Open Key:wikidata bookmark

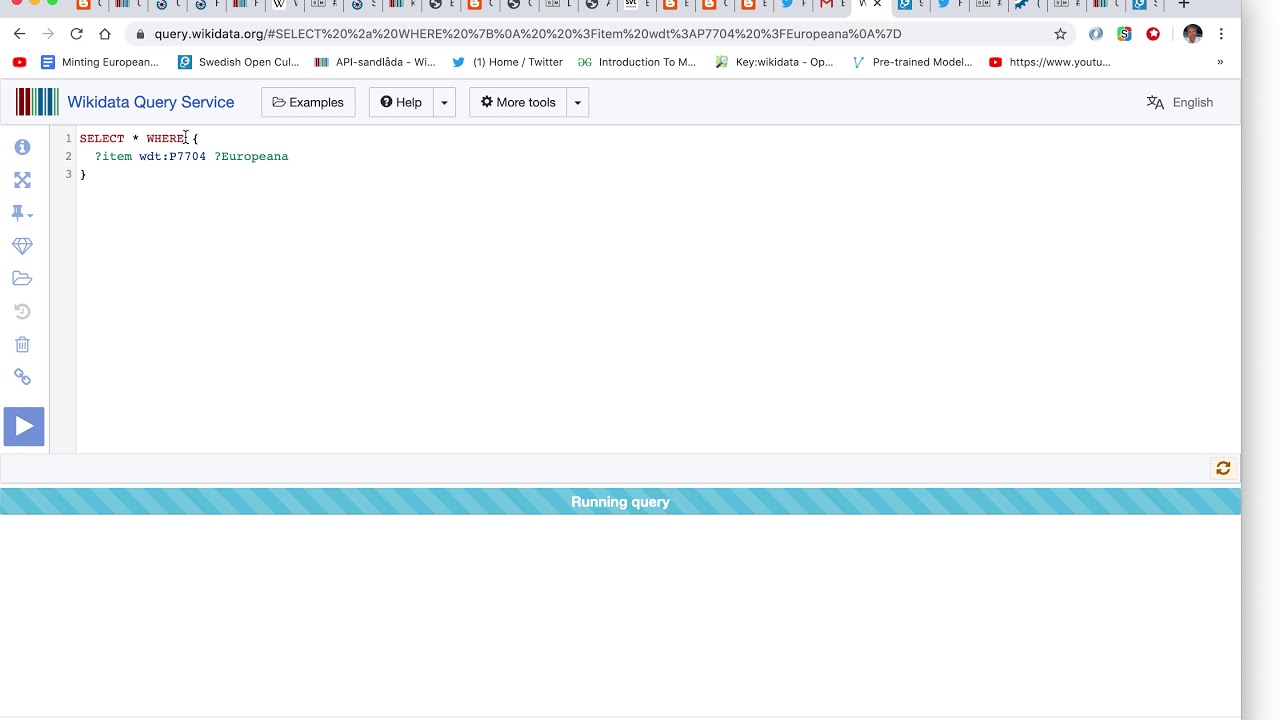click(x=775, y=62)
